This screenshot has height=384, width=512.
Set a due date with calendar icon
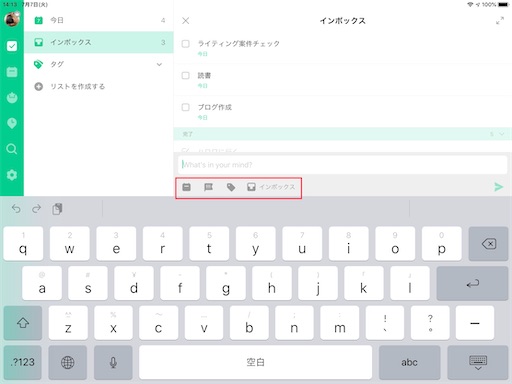tap(187, 187)
